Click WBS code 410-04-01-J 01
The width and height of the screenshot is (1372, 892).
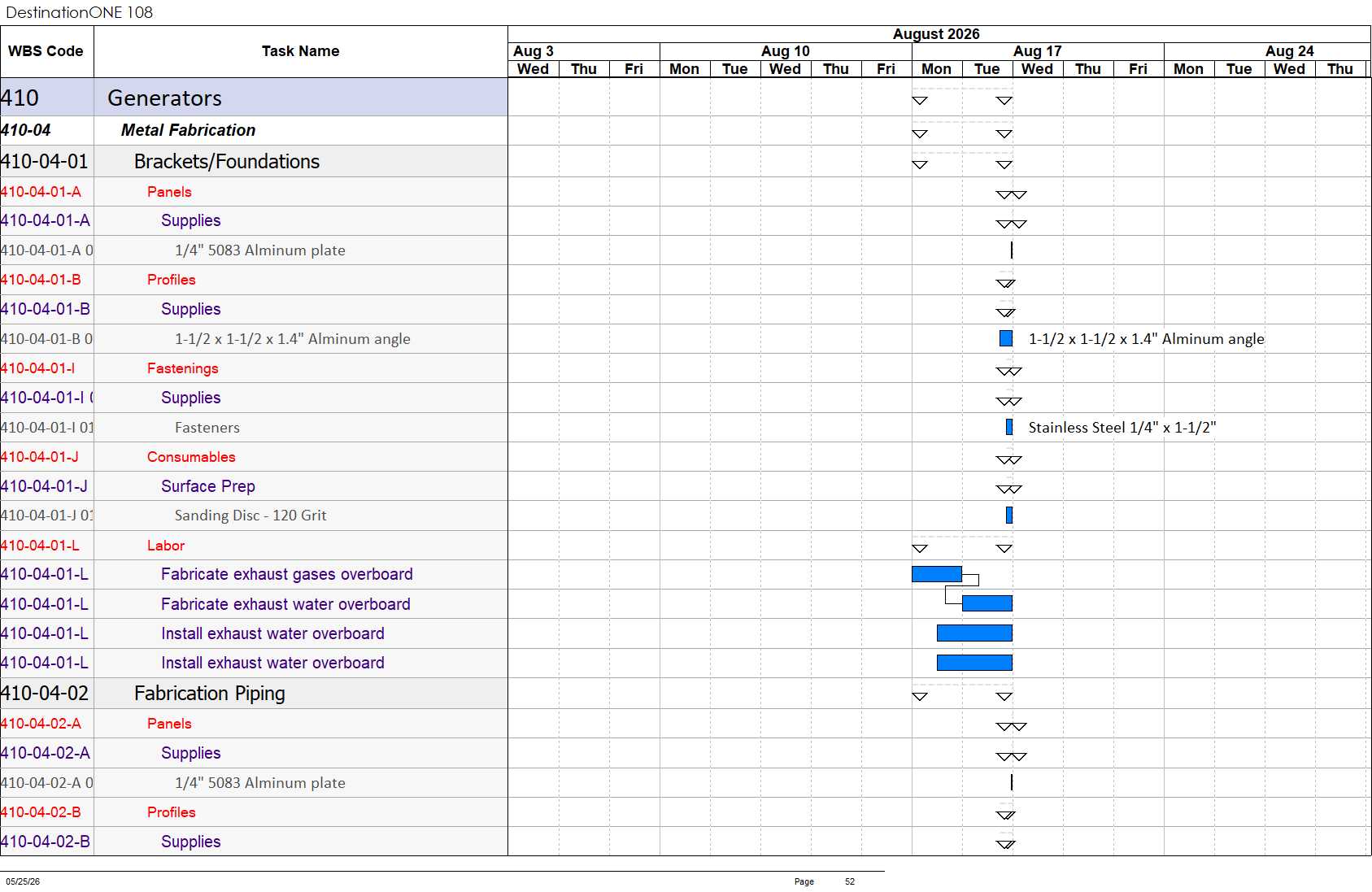click(47, 516)
